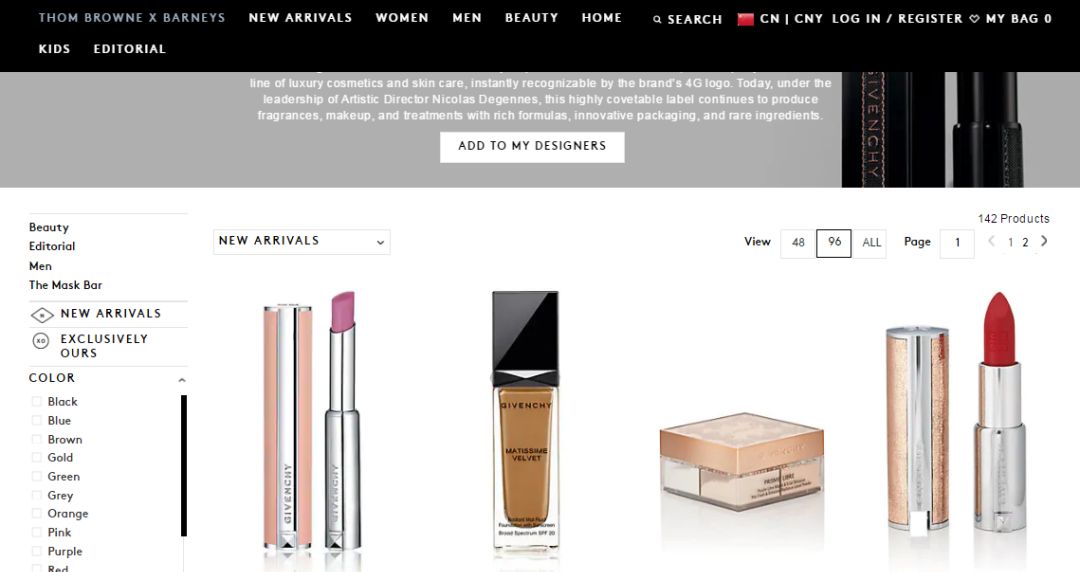Click the New Arrivals diamond icon in sidebar
The width and height of the screenshot is (1080, 572).
tap(42, 315)
